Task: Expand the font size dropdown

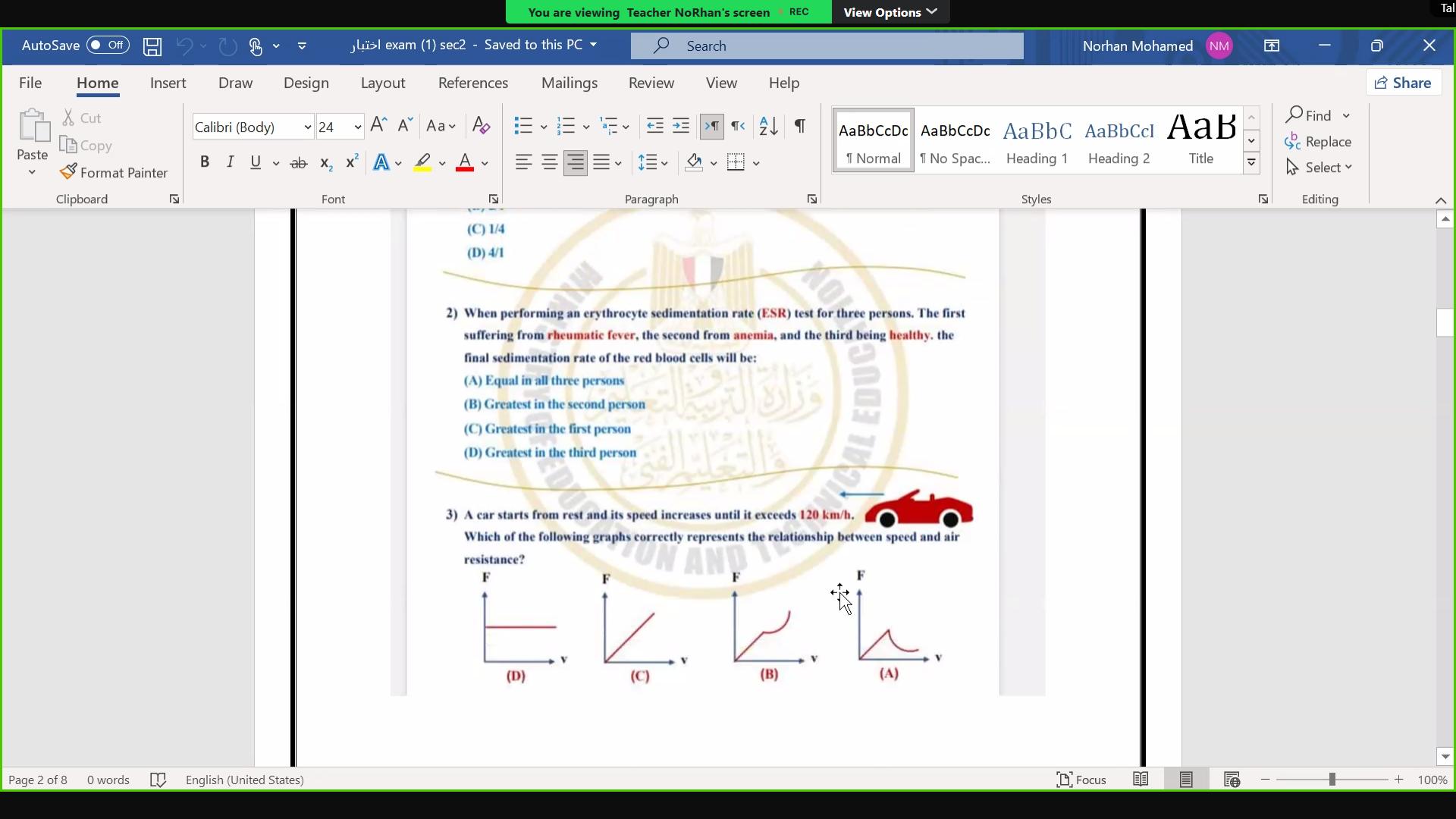Action: (x=357, y=127)
